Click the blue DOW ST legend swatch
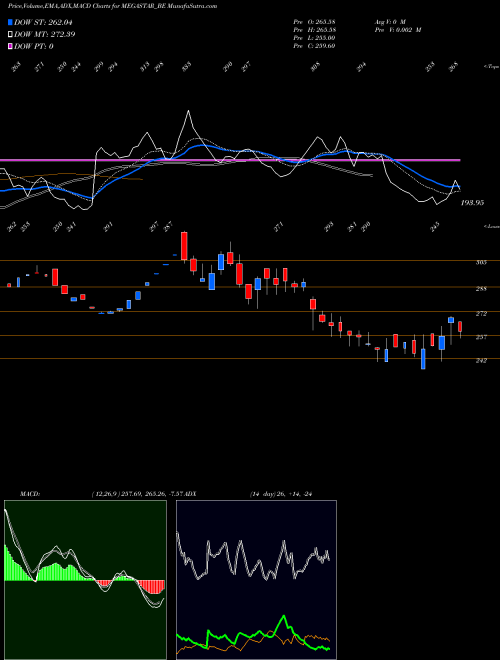 (x=10, y=22)
